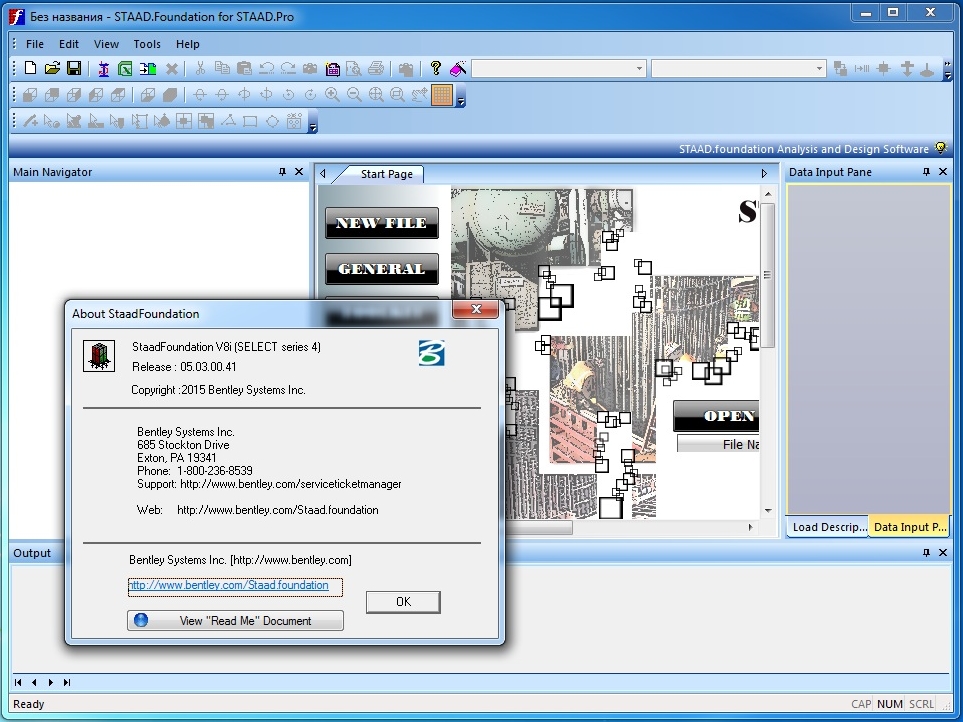Click the triangle shape drawing icon
Image resolution: width=963 pixels, height=722 pixels.
tap(228, 120)
